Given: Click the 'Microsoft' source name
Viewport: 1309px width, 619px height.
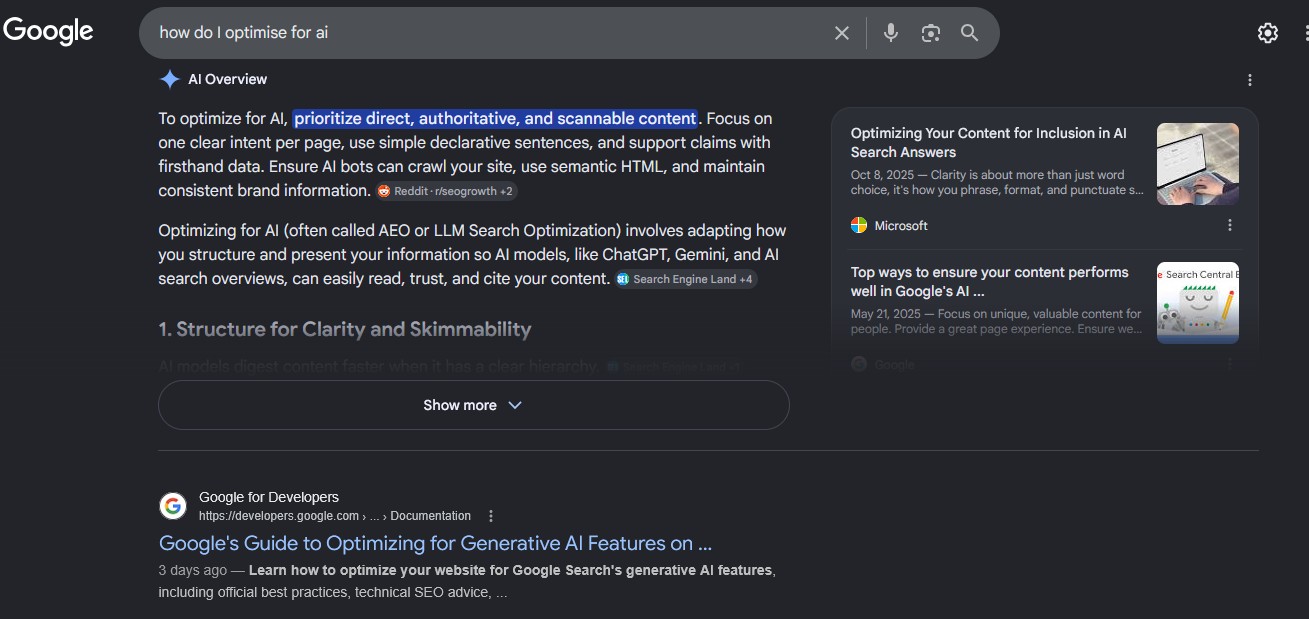Looking at the screenshot, I should (x=901, y=225).
